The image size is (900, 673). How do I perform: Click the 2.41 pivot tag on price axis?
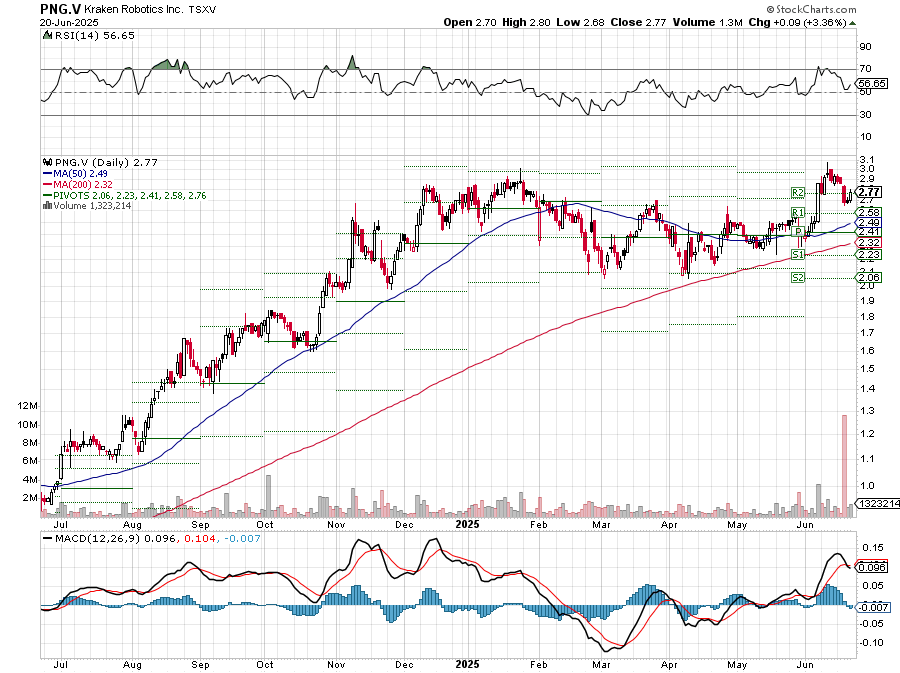870,232
